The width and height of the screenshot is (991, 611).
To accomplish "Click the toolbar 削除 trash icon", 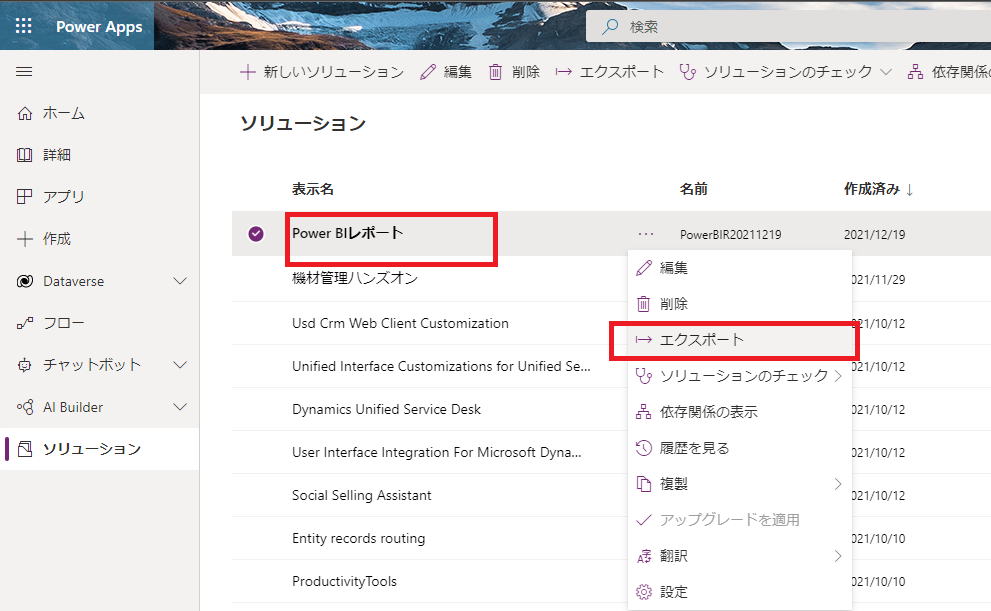I will [496, 72].
